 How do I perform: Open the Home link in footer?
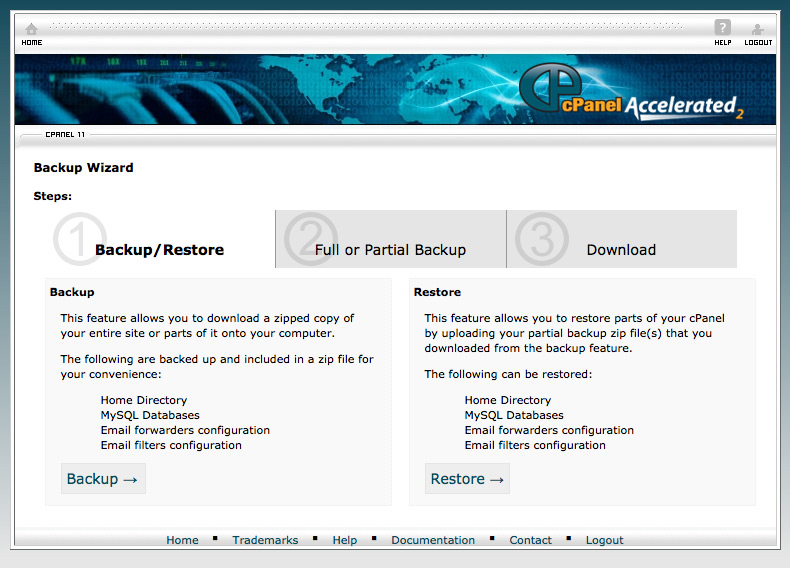tap(182, 540)
